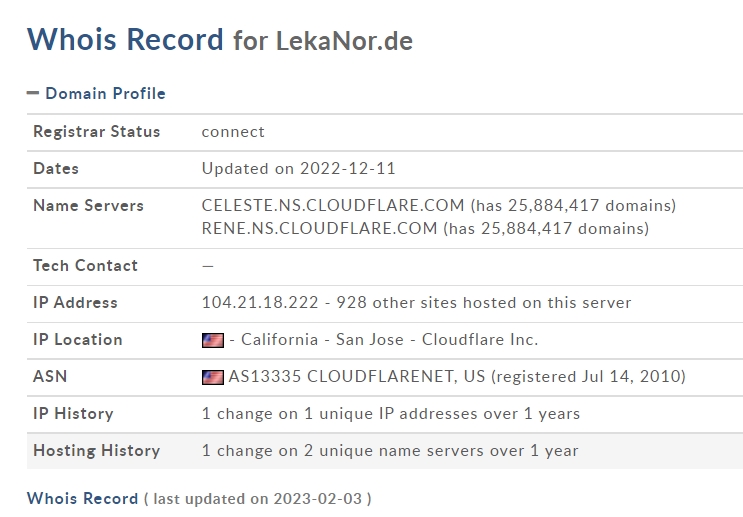Open 928 other sites hosted on server
Viewport: 743px width, 517px height.
[x=484, y=302]
